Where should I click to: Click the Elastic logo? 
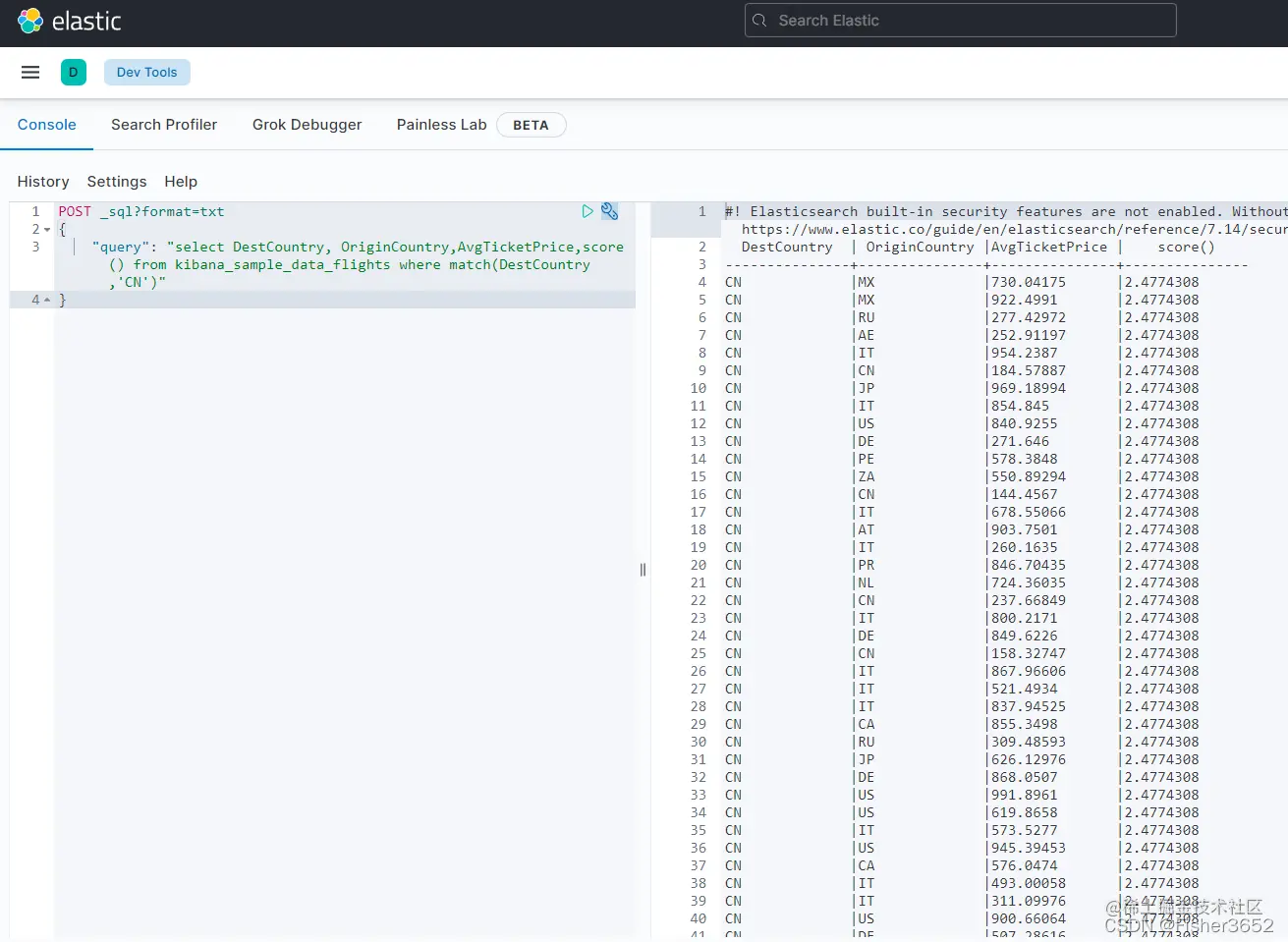coord(69,21)
